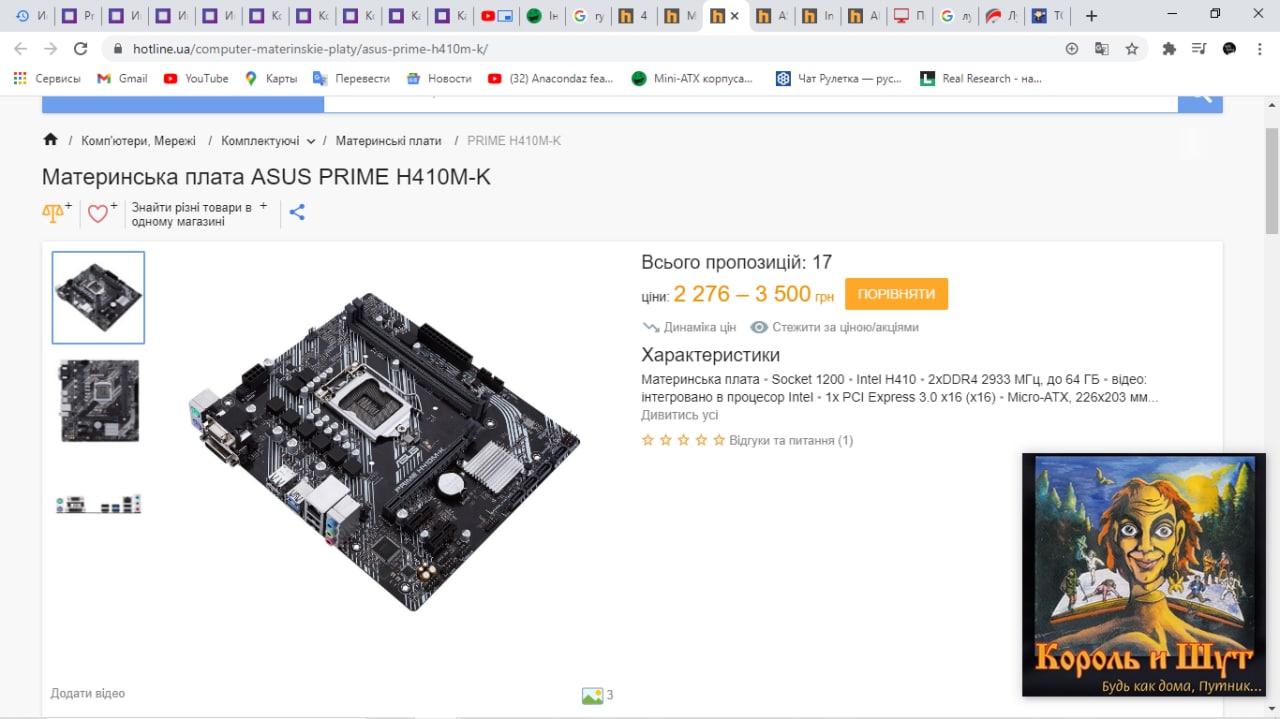Open the YouTube bookmark
The height and width of the screenshot is (719, 1280).
click(x=196, y=78)
